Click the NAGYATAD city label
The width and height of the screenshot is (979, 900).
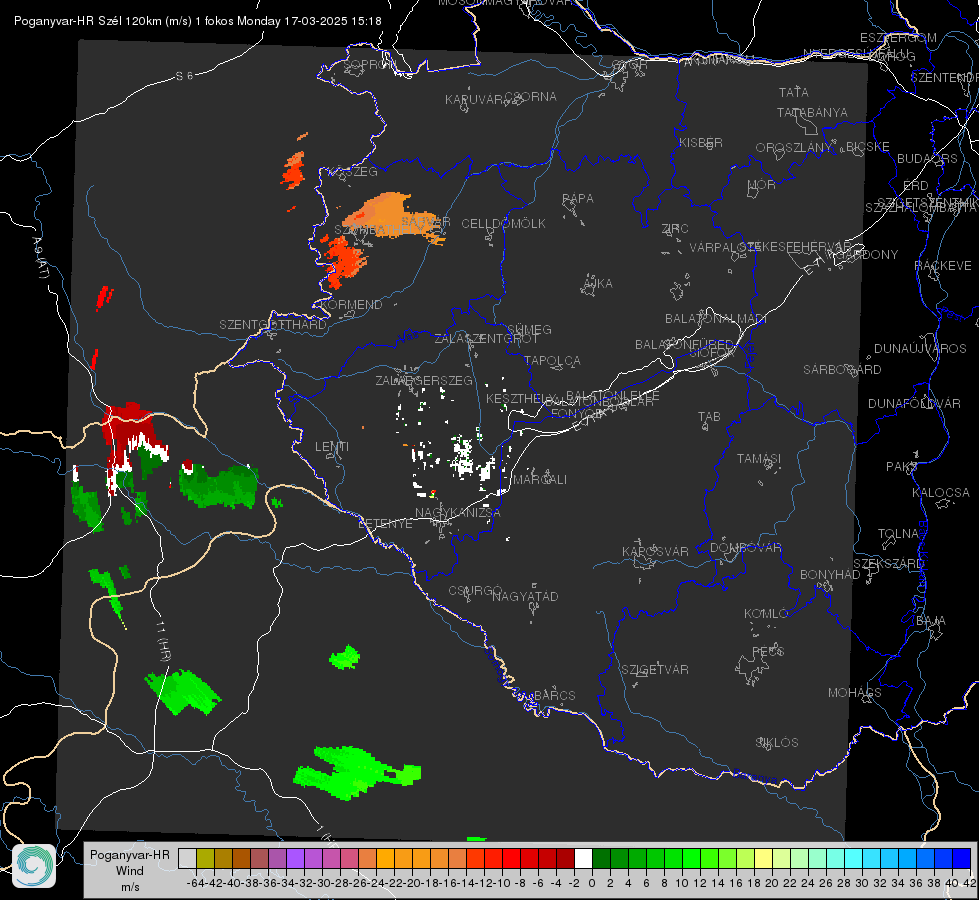(525, 596)
